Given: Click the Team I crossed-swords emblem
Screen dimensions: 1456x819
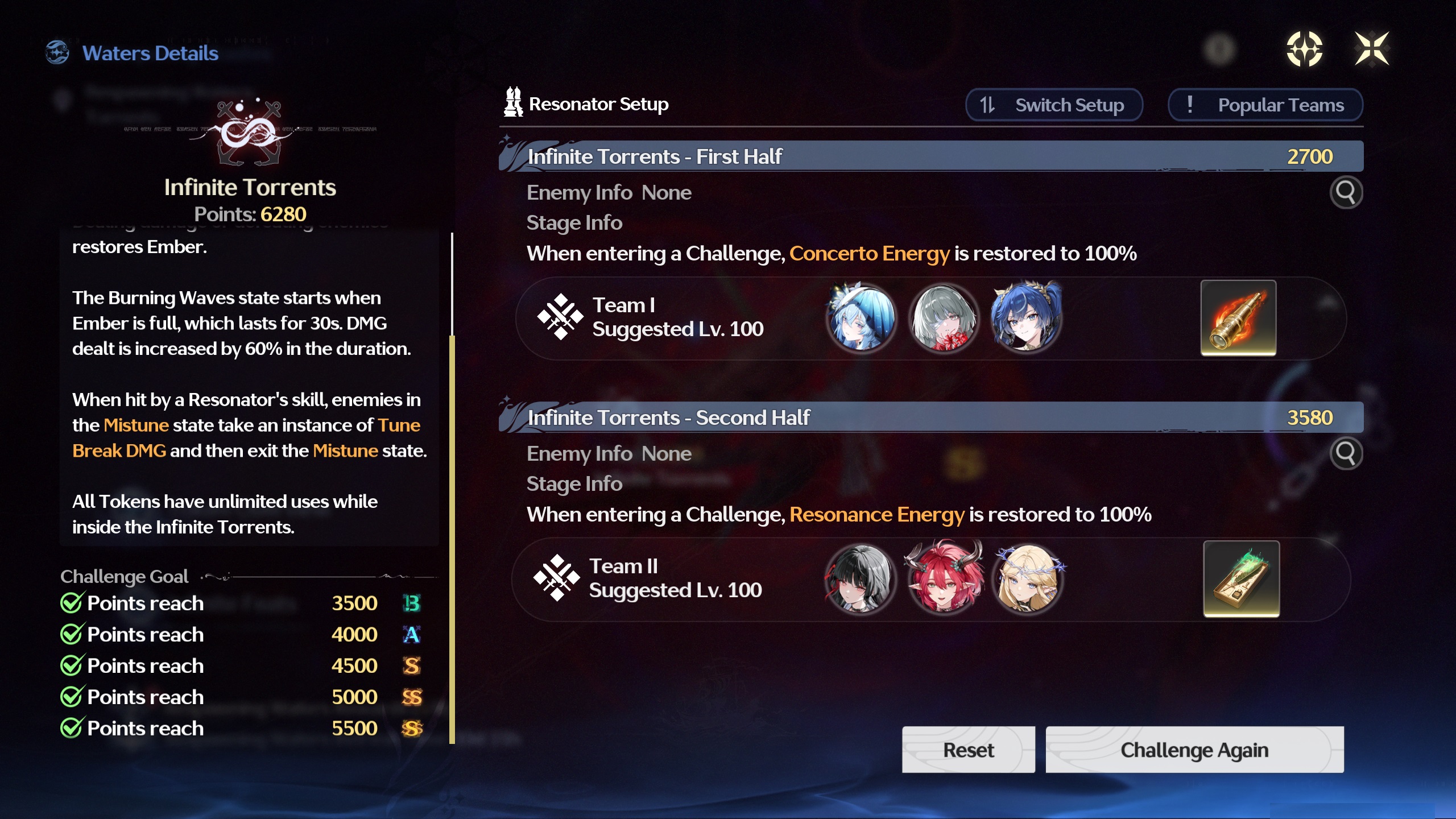Looking at the screenshot, I should click(x=560, y=317).
